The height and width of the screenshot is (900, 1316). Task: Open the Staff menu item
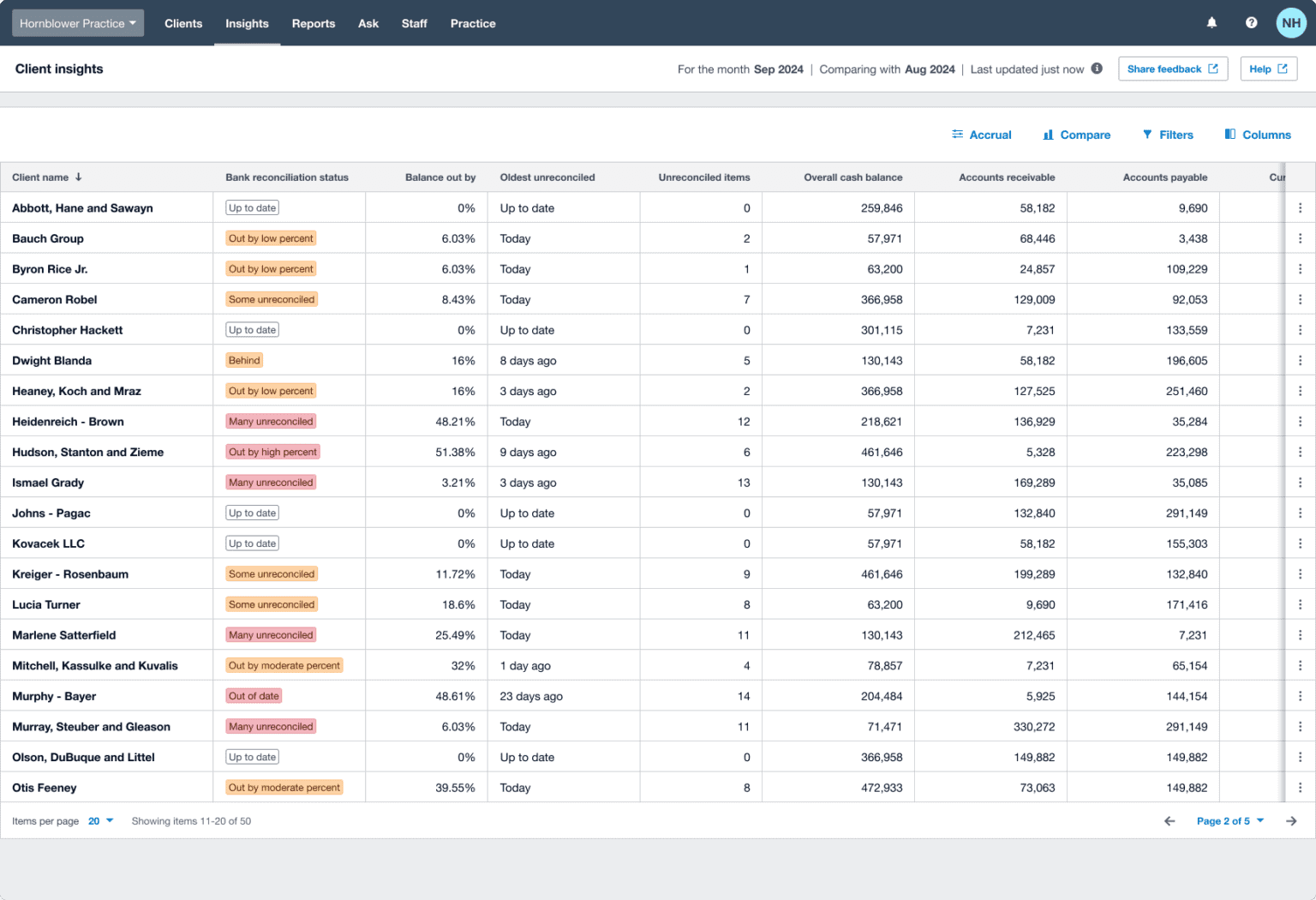[414, 23]
